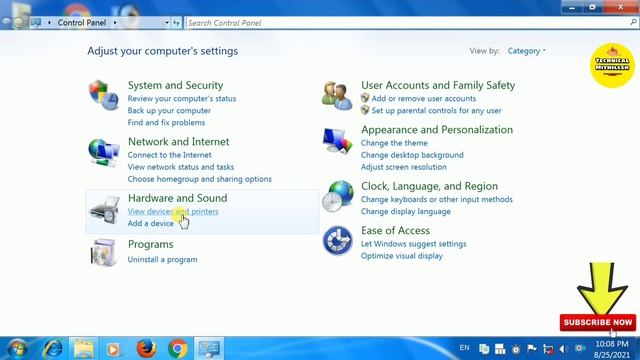This screenshot has height=360, width=640.
Task: Click Change display language
Action: click(406, 211)
